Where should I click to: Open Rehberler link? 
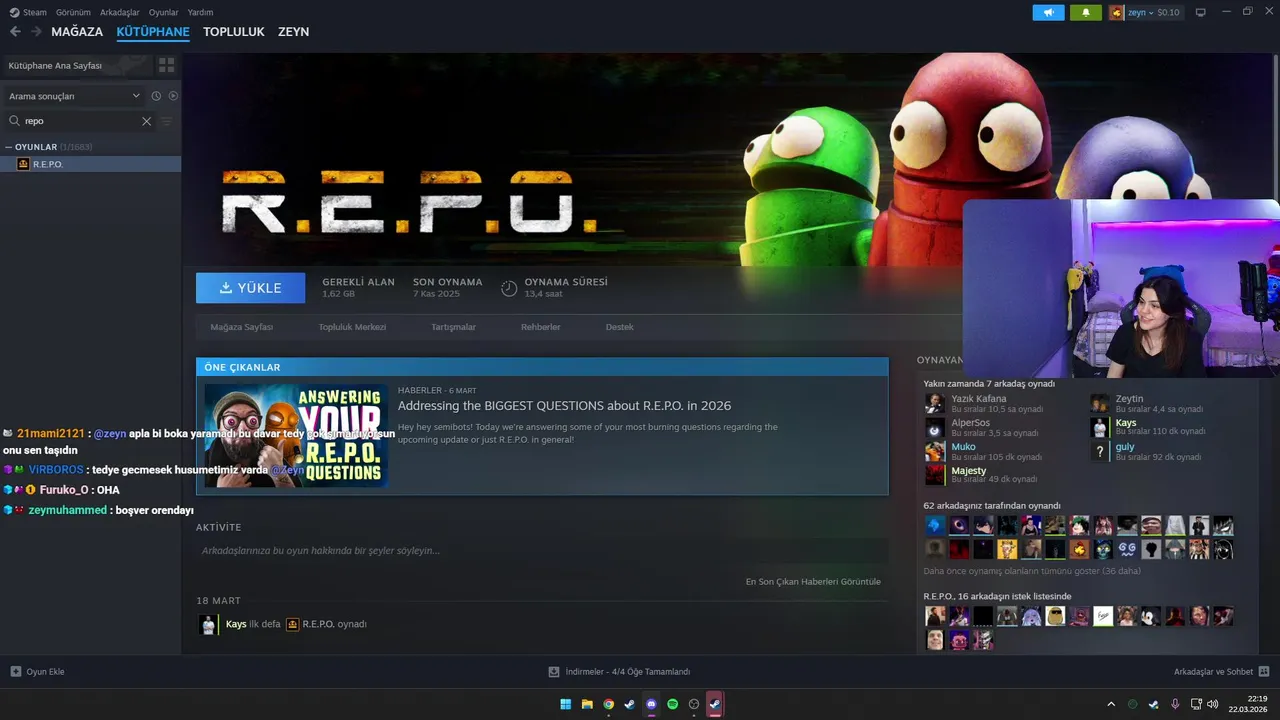point(541,327)
